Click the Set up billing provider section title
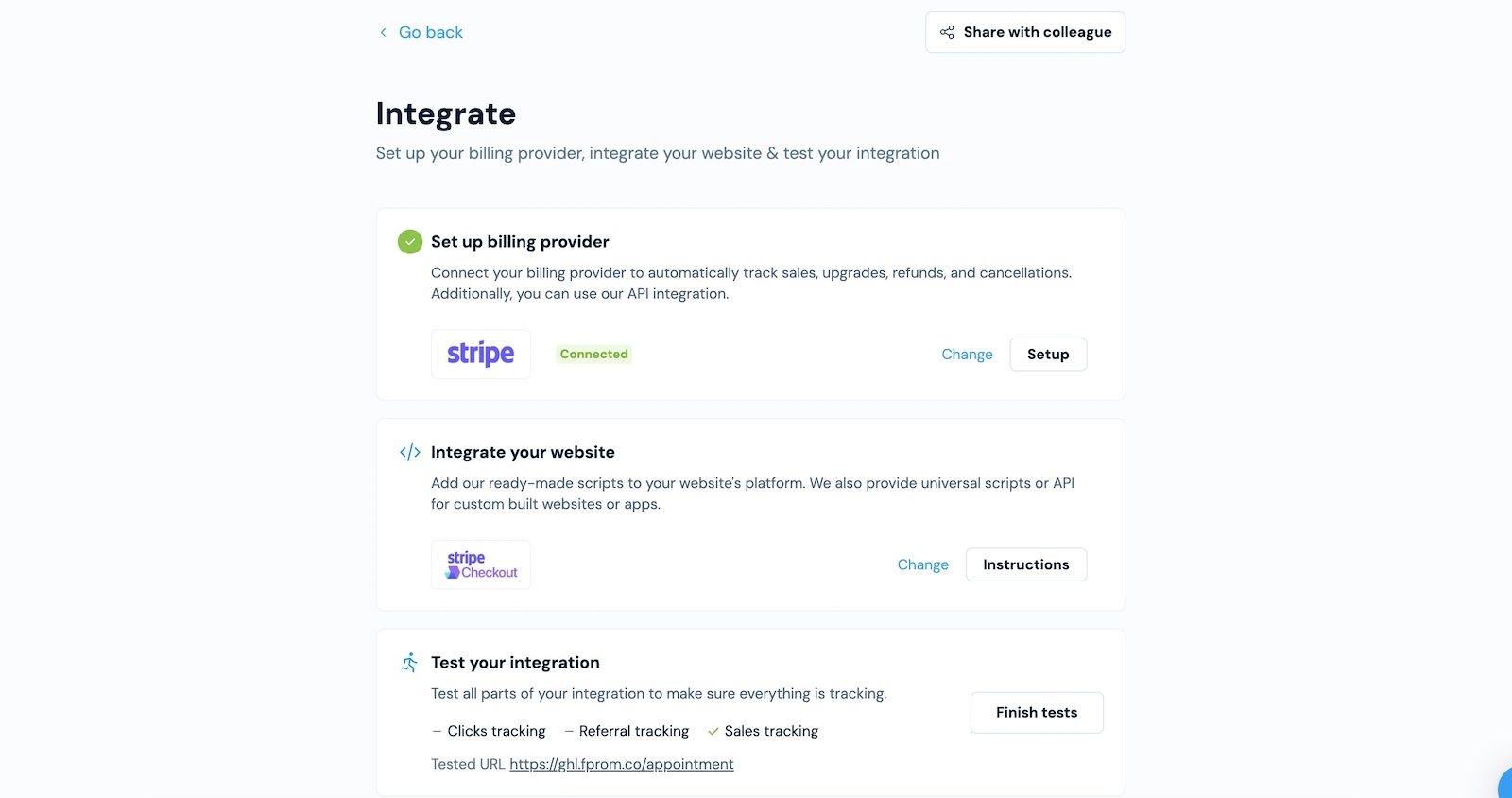The image size is (1512, 798). [520, 241]
